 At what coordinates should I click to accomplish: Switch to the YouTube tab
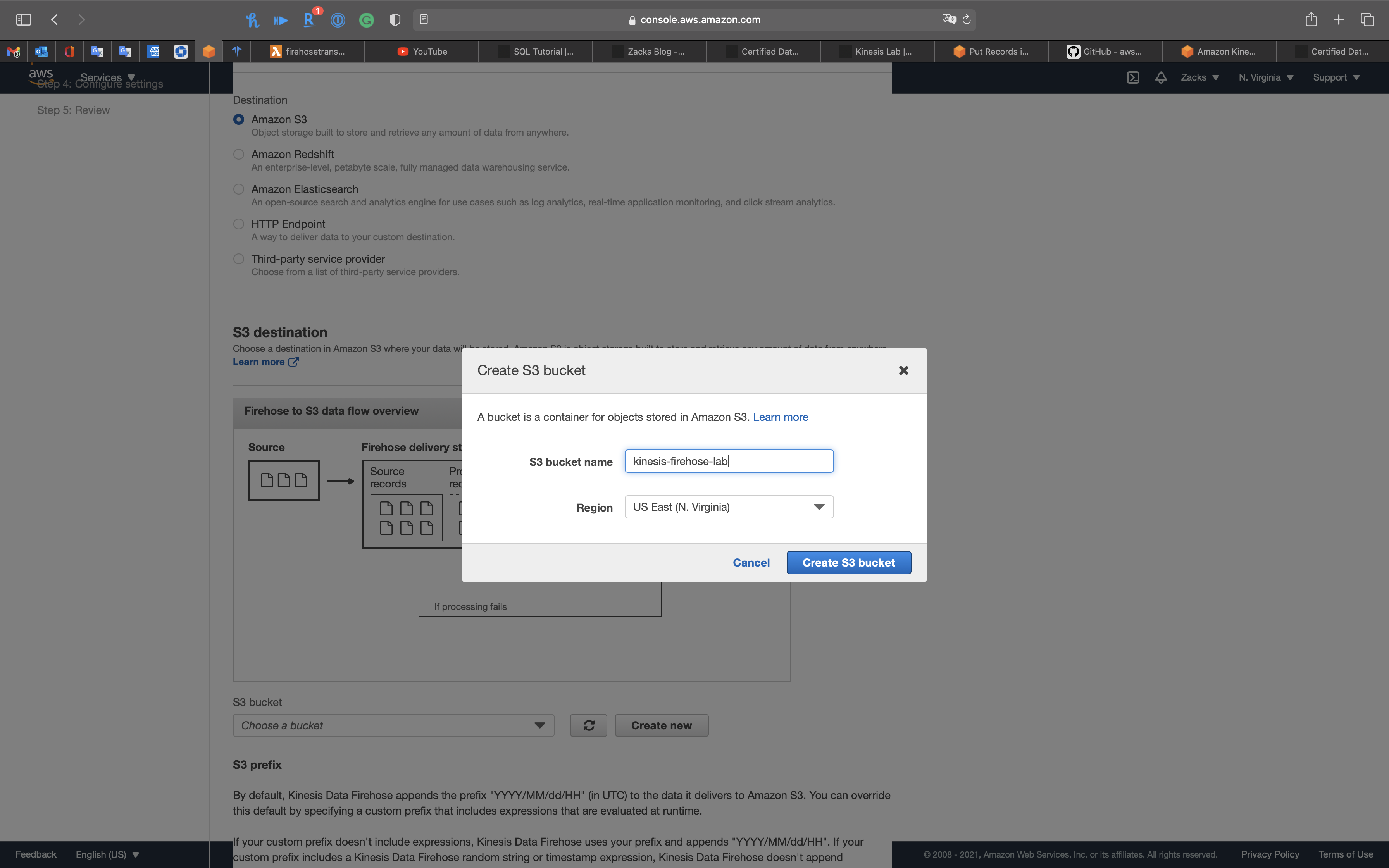tap(422, 52)
